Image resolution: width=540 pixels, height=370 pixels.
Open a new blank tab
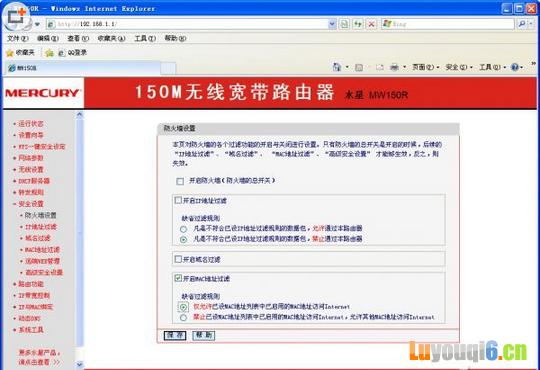tap(168, 68)
